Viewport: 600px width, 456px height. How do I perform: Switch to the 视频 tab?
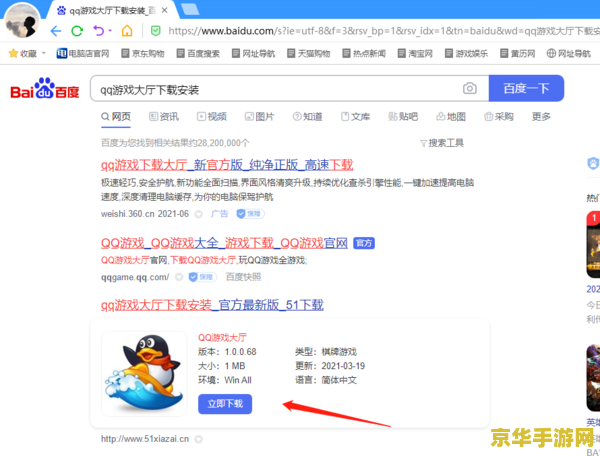pos(212,116)
